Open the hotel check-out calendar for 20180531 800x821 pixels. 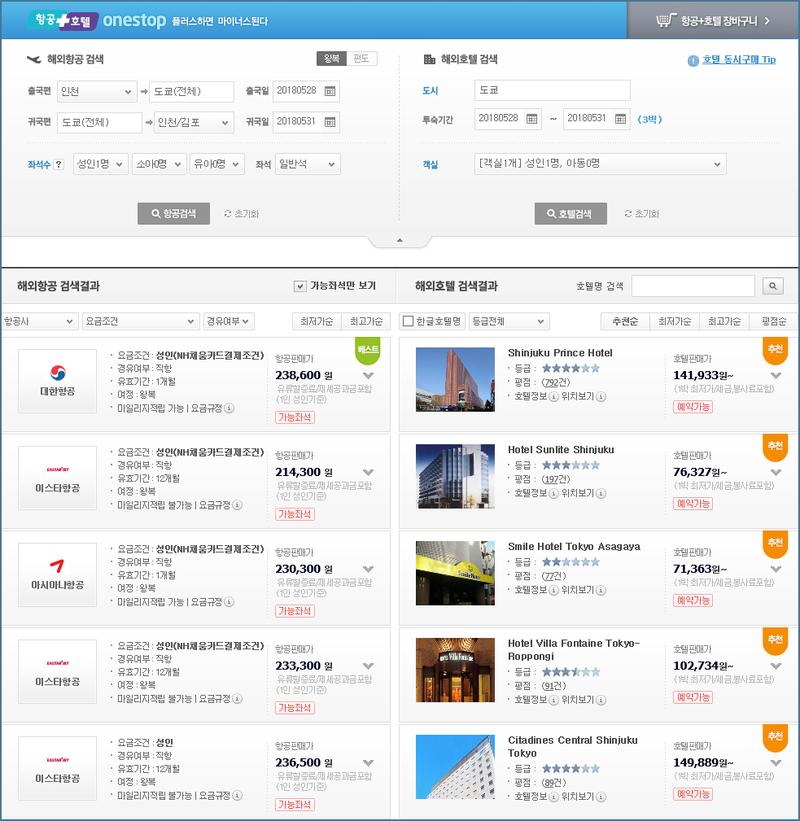(620, 119)
